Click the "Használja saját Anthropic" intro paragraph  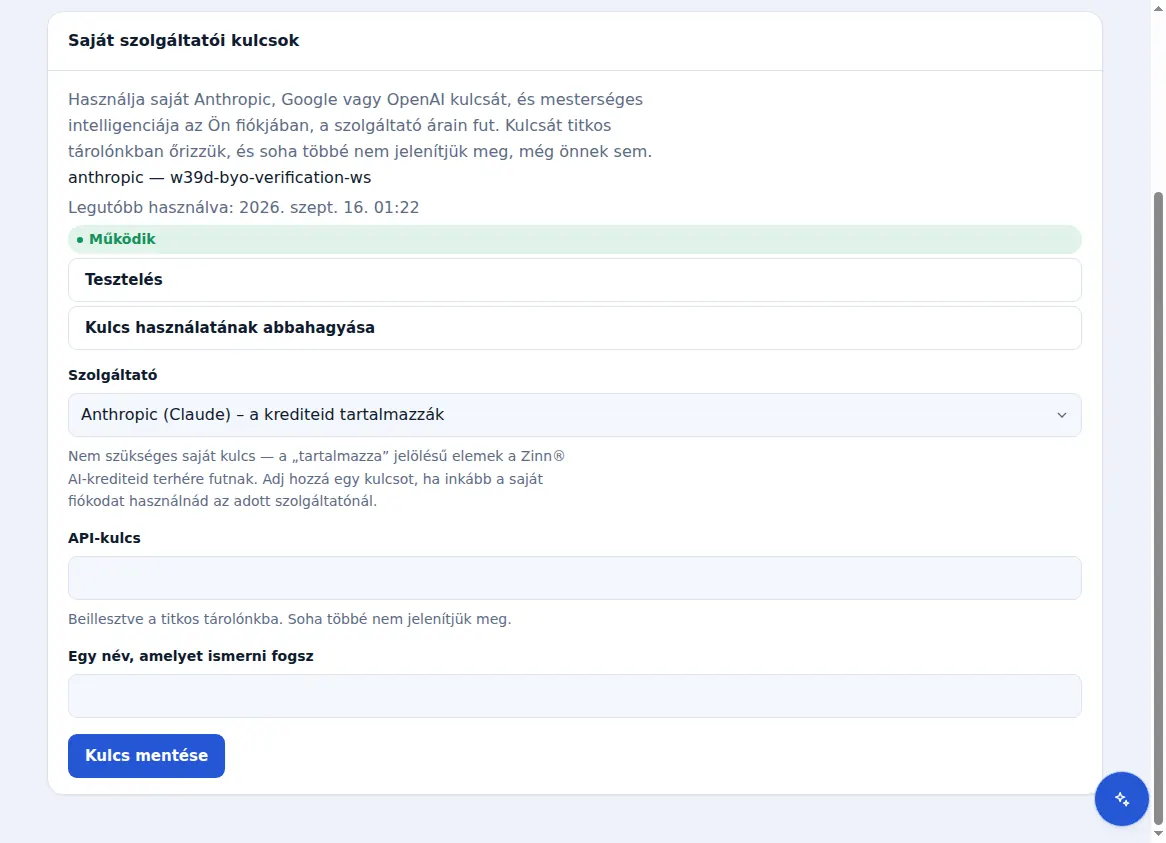(360, 126)
